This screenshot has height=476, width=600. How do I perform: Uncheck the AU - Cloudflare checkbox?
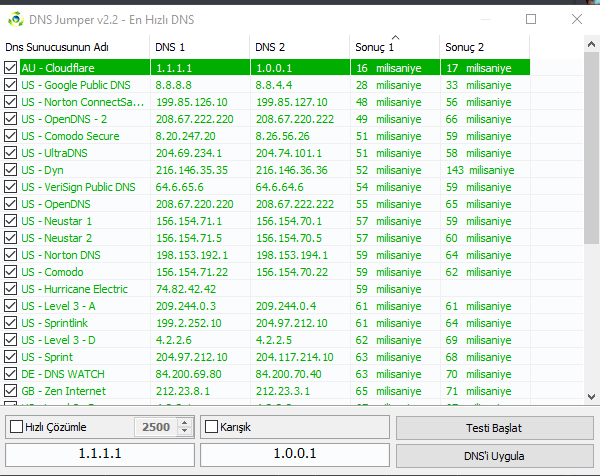[10, 68]
